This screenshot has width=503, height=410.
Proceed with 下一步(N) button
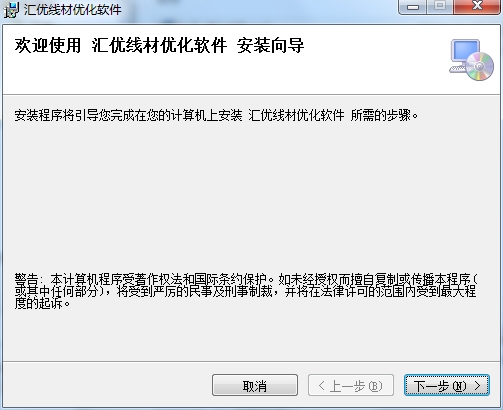coord(447,385)
